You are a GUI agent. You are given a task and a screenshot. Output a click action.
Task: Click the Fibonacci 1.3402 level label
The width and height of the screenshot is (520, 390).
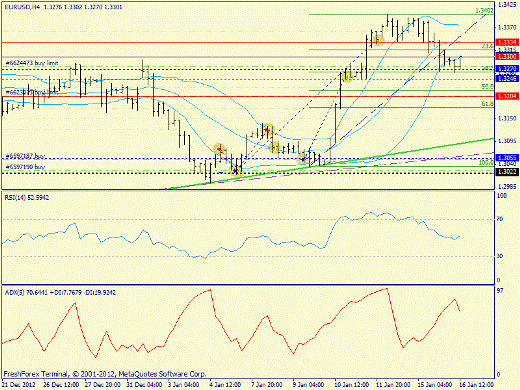tap(484, 11)
